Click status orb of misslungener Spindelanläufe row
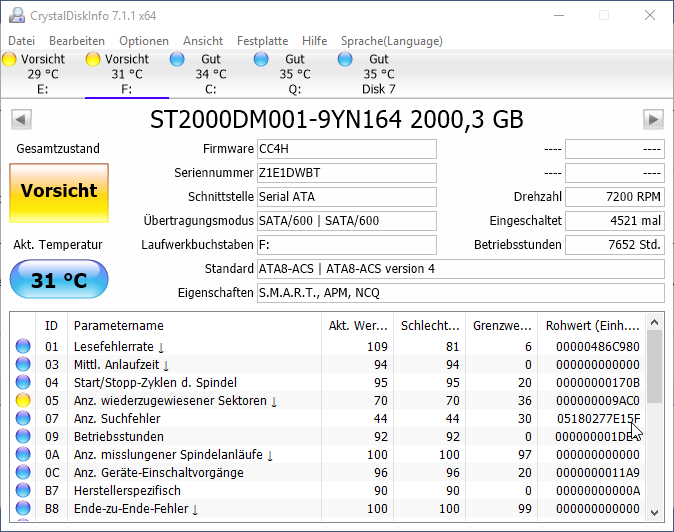This screenshot has height=532, width=674. coord(23,454)
